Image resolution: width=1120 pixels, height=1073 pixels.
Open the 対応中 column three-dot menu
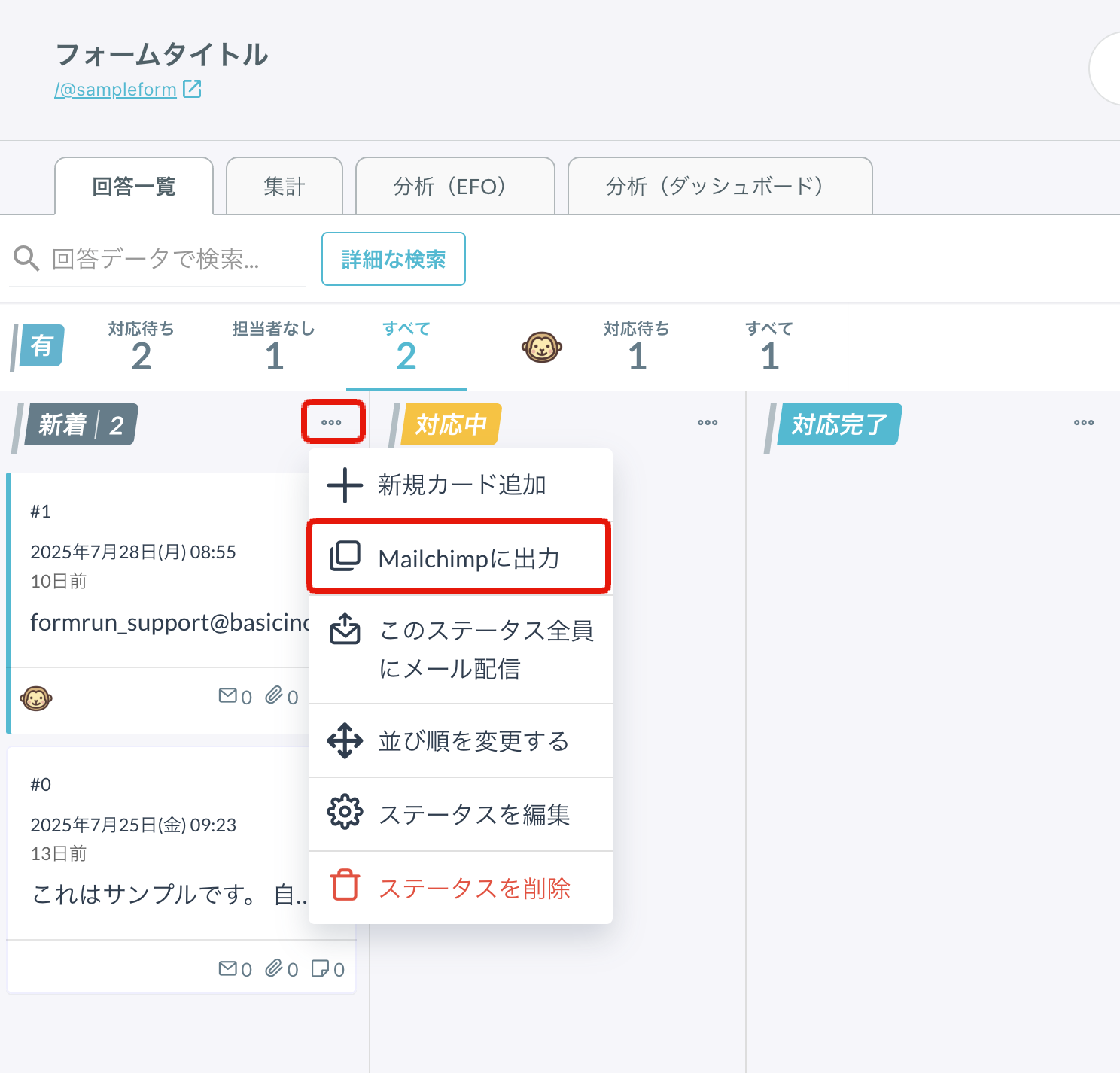(708, 422)
